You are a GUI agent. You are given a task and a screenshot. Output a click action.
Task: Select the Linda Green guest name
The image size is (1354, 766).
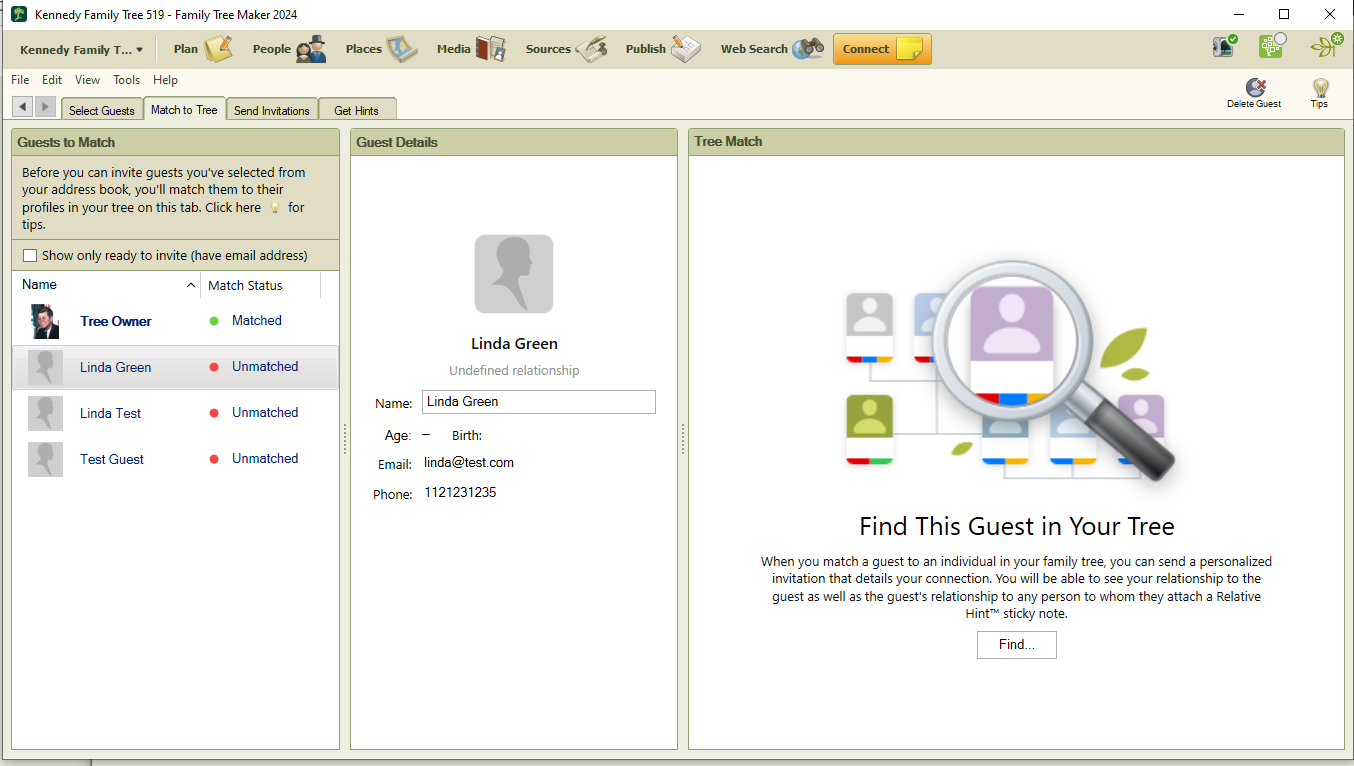click(x=116, y=367)
